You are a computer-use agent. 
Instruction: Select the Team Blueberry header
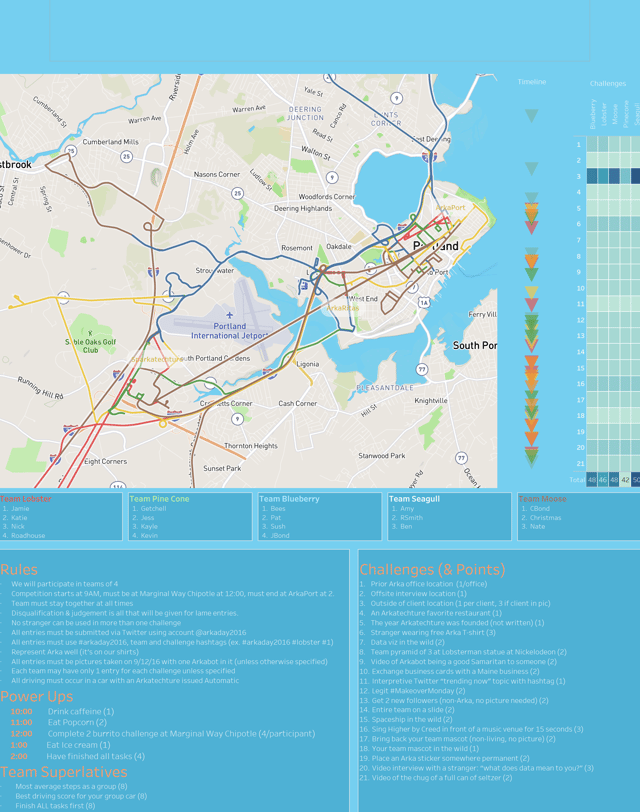289,499
